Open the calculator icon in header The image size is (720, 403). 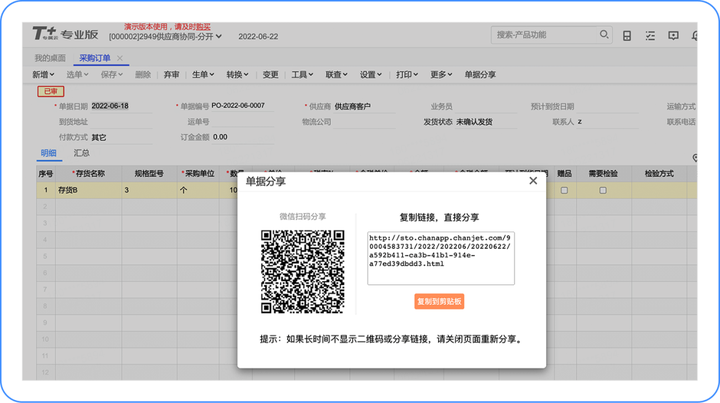click(x=627, y=36)
